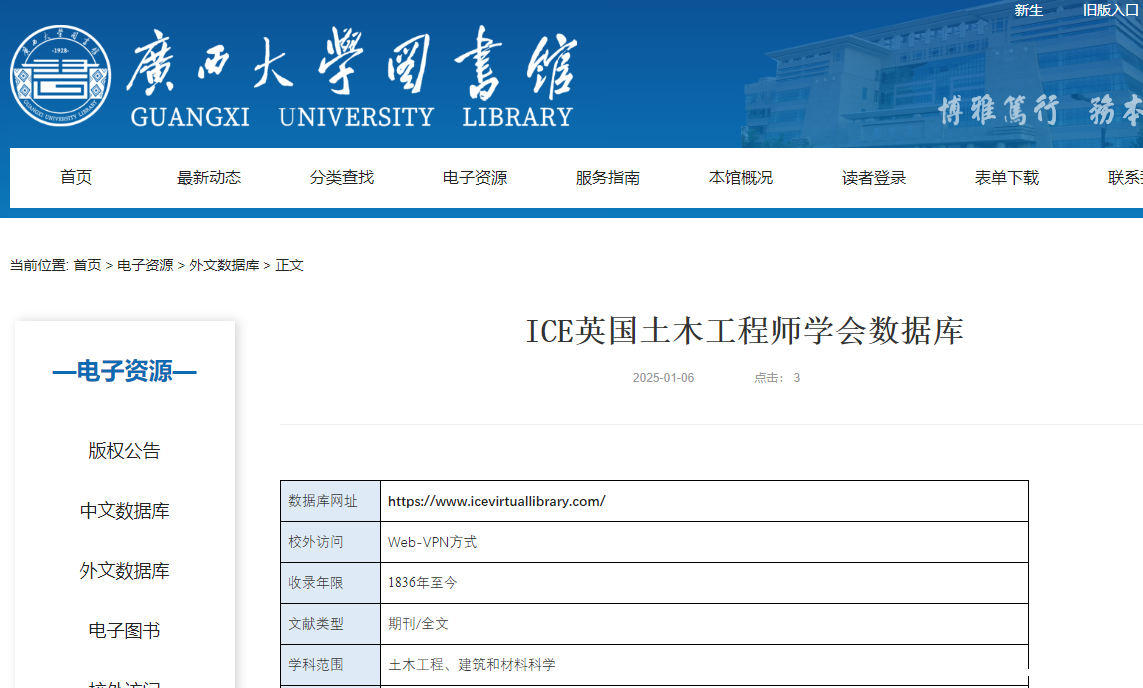Click 外文数据库 in the breadcrumb path
Screen dimensions: 1143x688
[x=224, y=265]
